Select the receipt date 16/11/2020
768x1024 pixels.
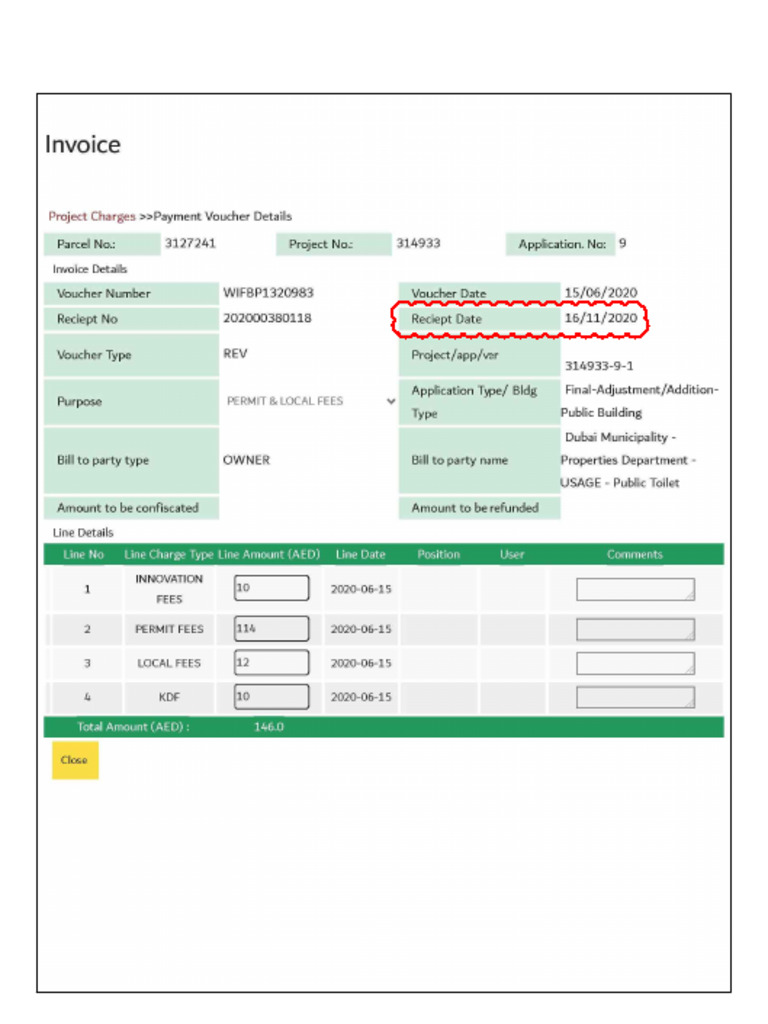601,318
